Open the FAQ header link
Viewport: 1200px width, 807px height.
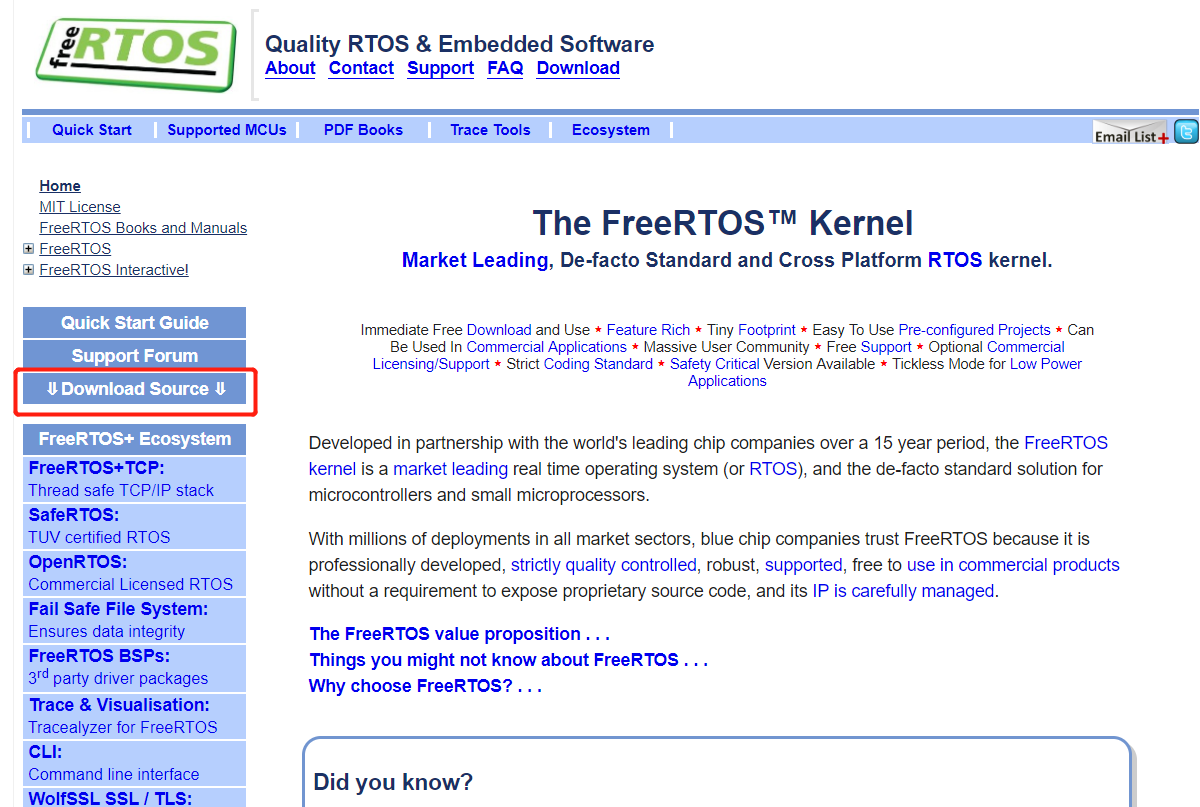(x=505, y=68)
